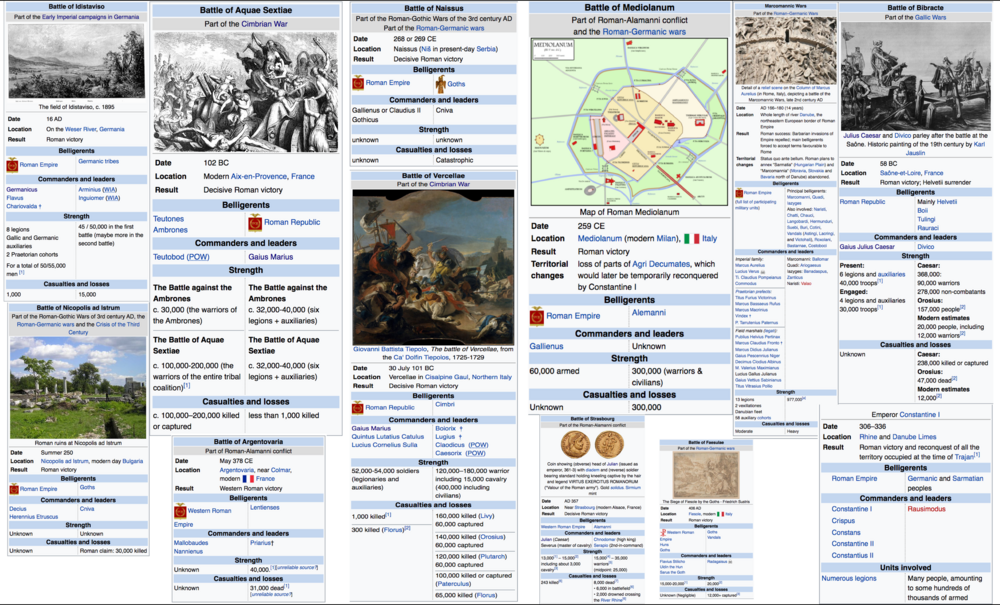Click Roman Empire vexillum icon in Battle of Idistaviso

12,164
